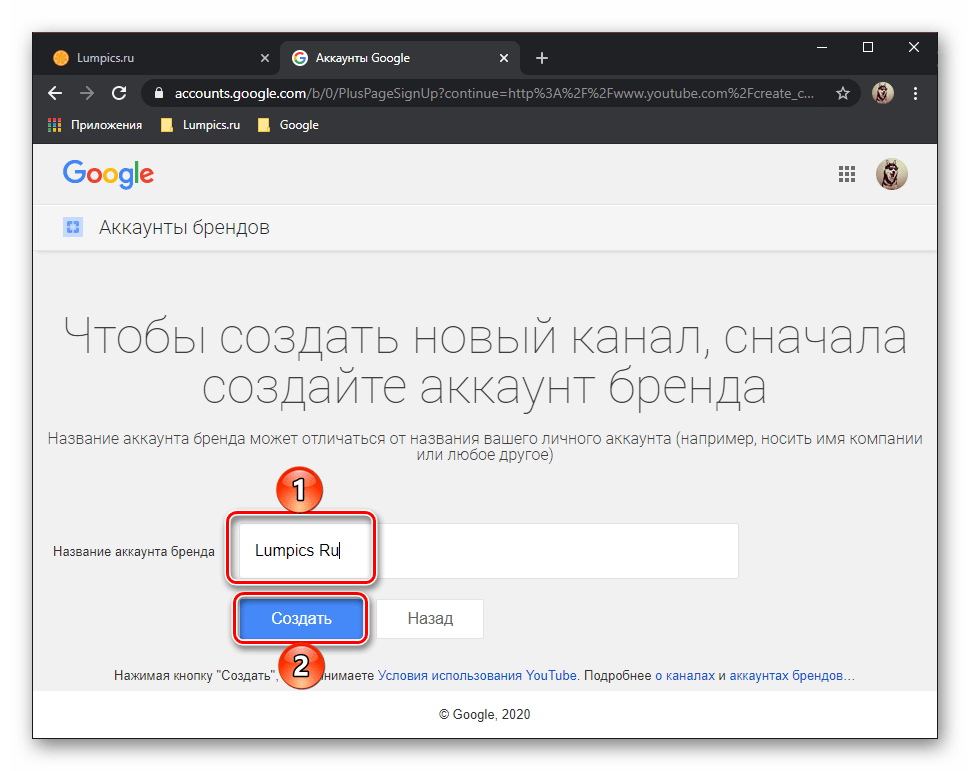The width and height of the screenshot is (970, 771).
Task: Bookmark page with star icon
Action: [x=843, y=93]
